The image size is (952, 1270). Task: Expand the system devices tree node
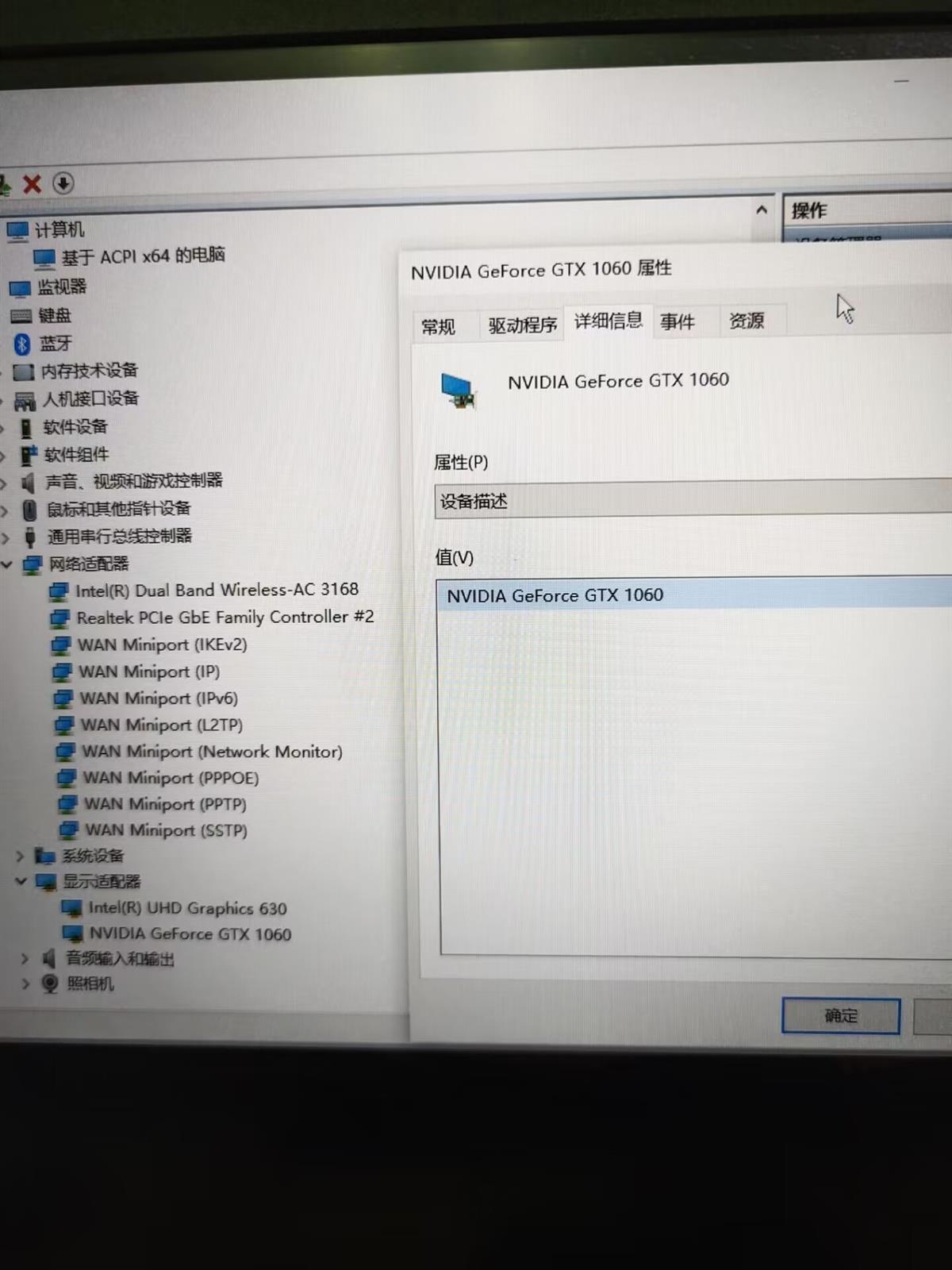pyautogui.click(x=21, y=856)
